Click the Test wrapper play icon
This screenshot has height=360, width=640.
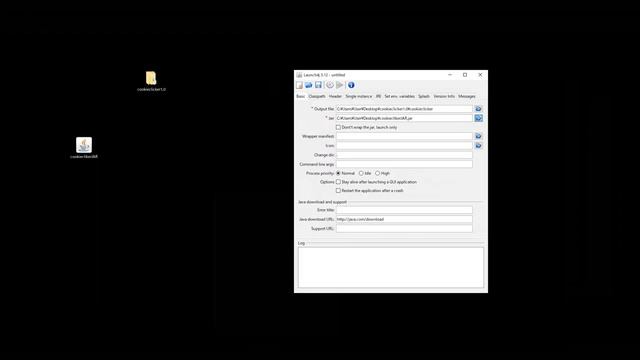click(x=340, y=85)
